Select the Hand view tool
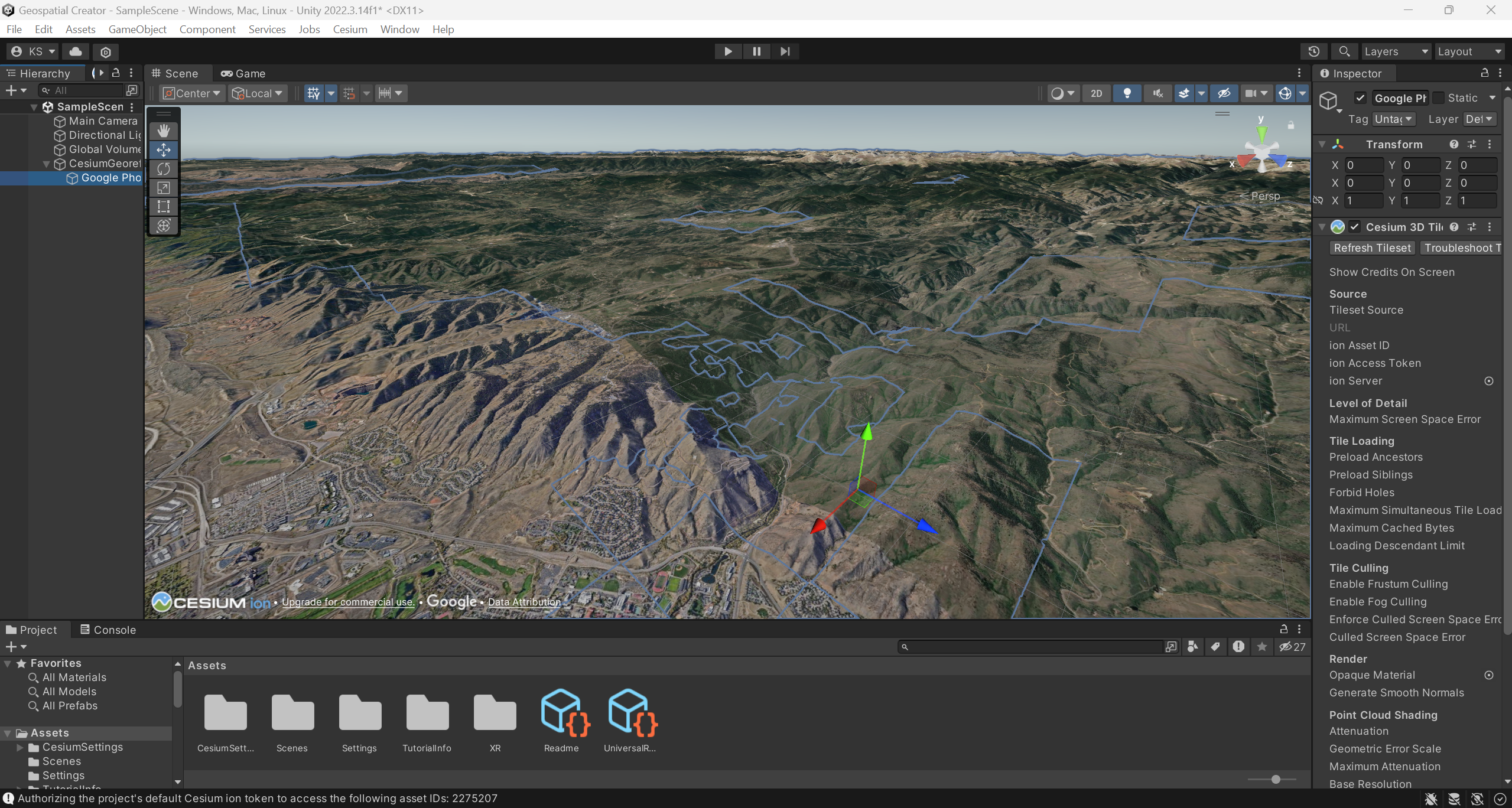The width and height of the screenshot is (1512, 808). 164,131
